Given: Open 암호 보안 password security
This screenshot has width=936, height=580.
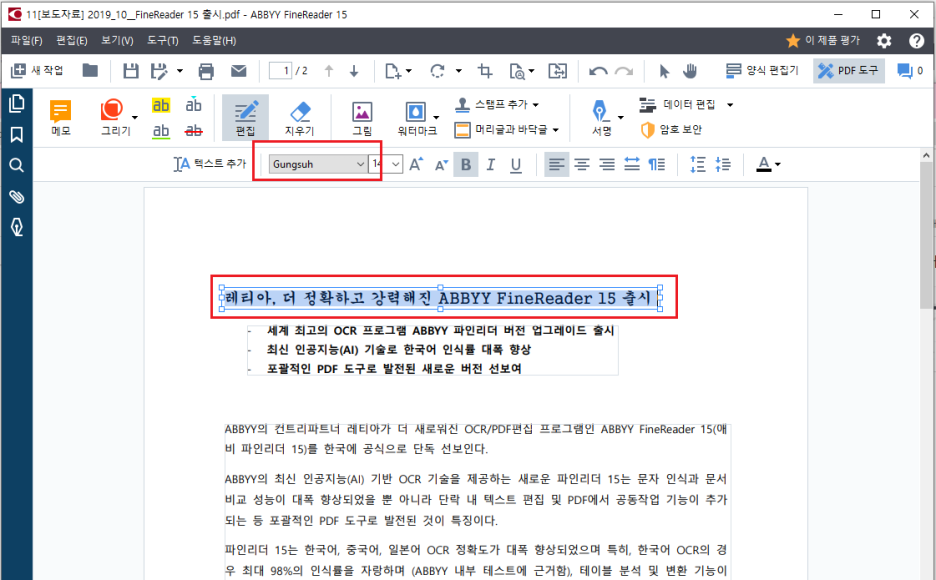Looking at the screenshot, I should click(x=672, y=129).
